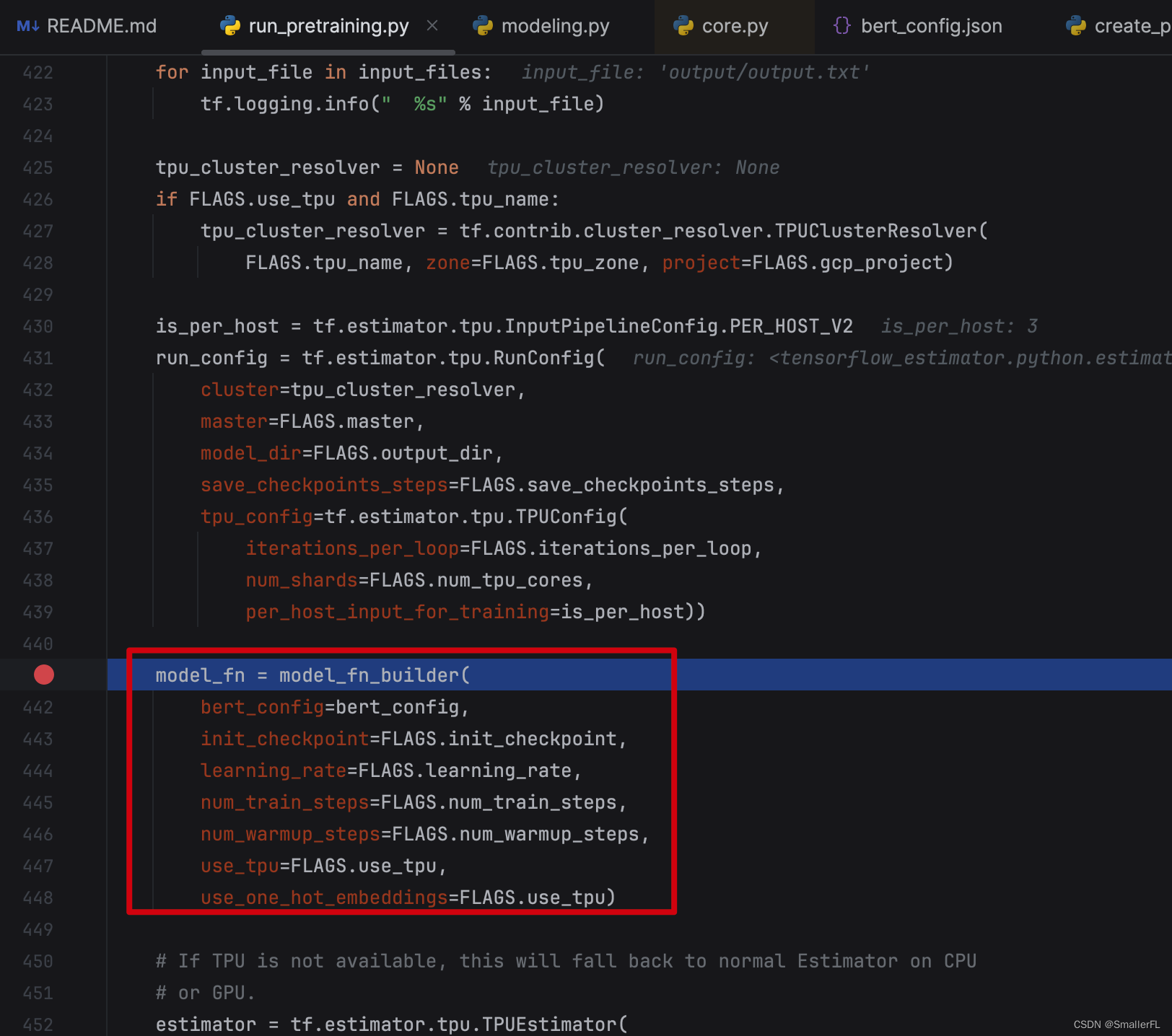Click tpu_cluster_resolver: None inline hint
Viewport: 1172px width, 1036px height.
click(x=634, y=168)
